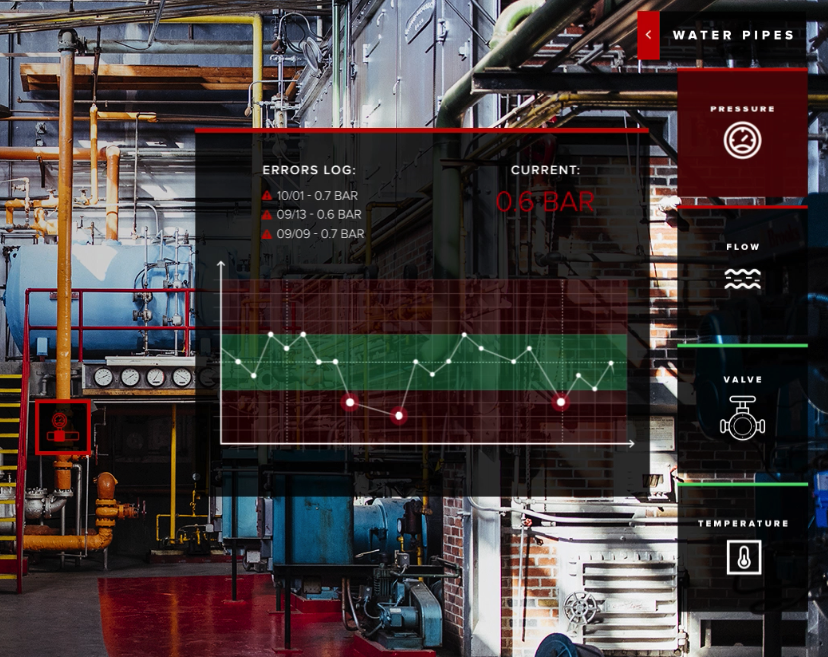The image size is (828, 657).
Task: Select the TEMPERATURE tab label
Action: (x=742, y=523)
